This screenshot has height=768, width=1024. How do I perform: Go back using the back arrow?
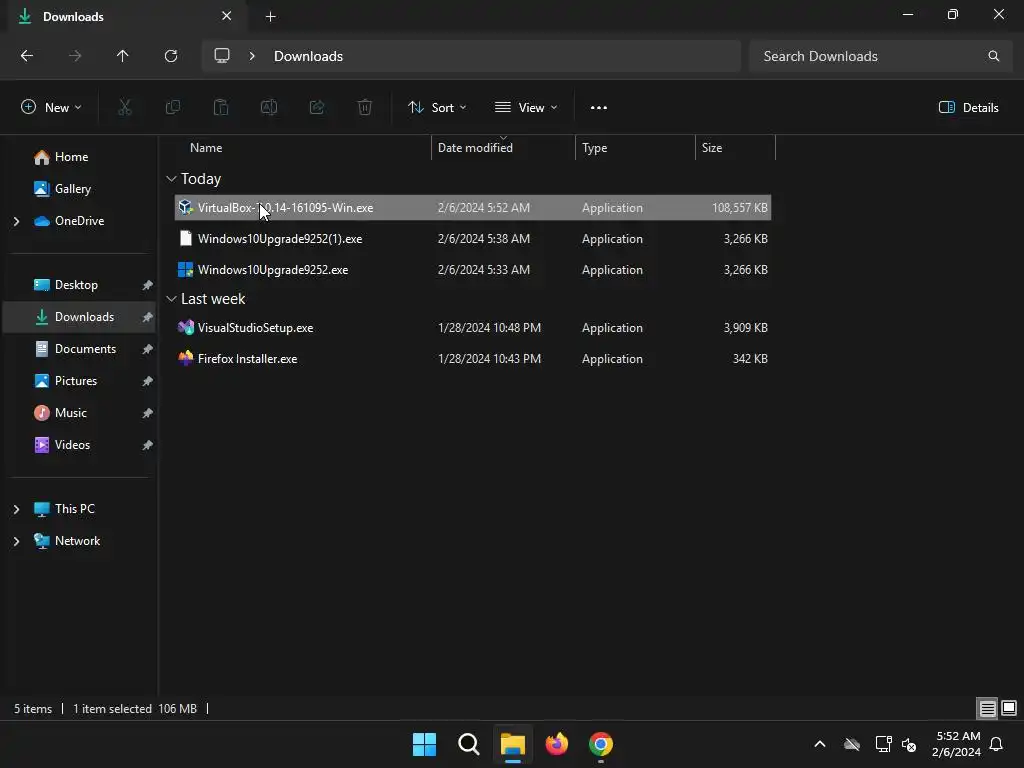(x=27, y=56)
